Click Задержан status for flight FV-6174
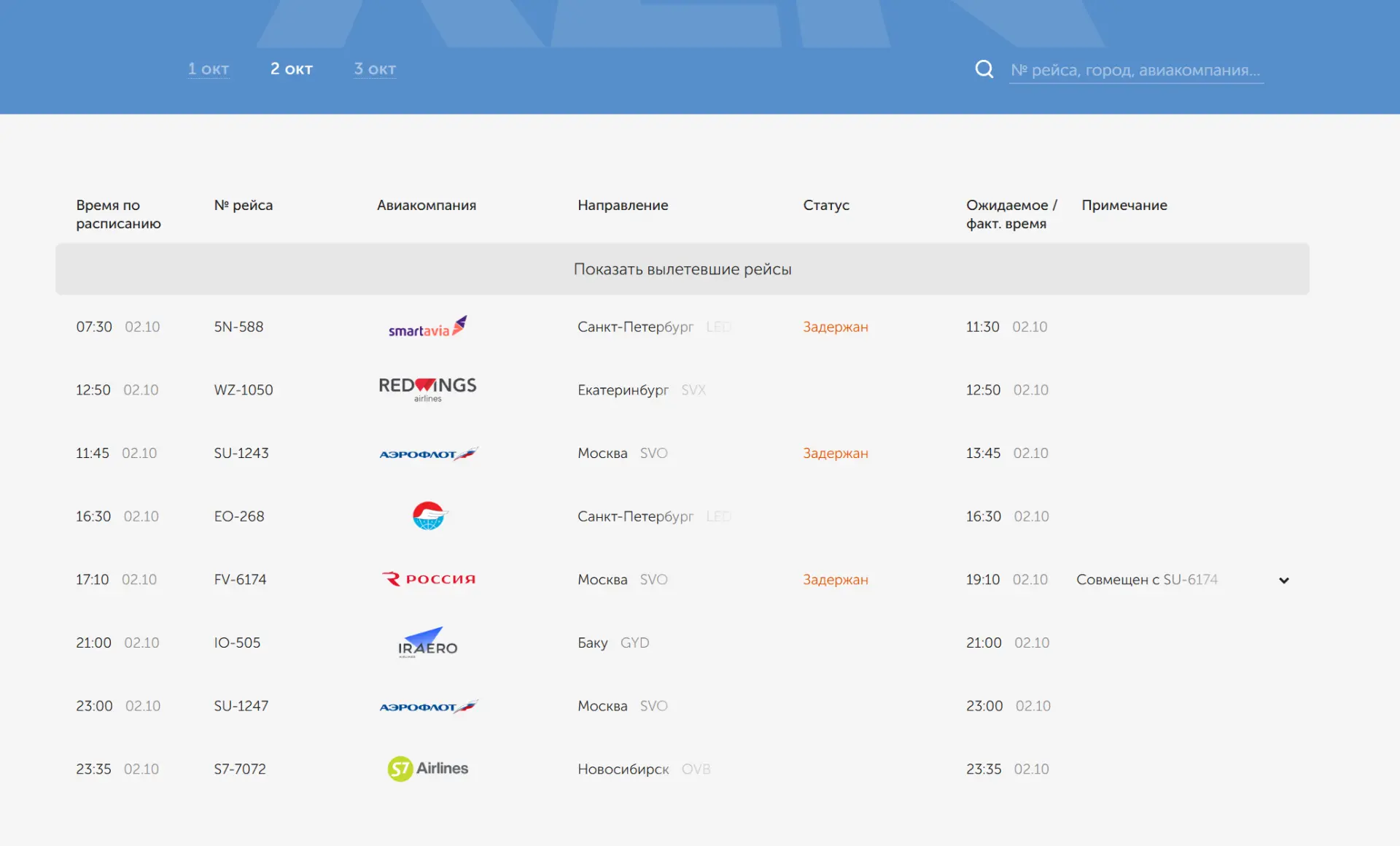The width and height of the screenshot is (1400, 846). tap(836, 580)
